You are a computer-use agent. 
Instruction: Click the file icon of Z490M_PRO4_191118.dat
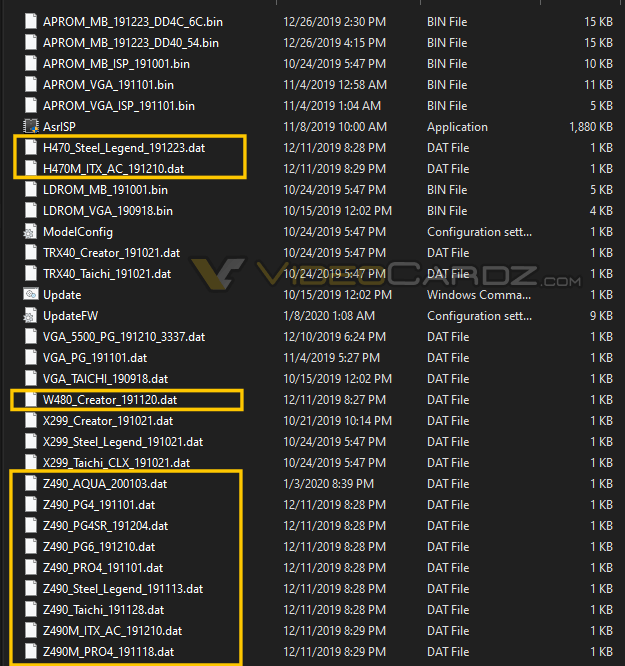coord(31,652)
